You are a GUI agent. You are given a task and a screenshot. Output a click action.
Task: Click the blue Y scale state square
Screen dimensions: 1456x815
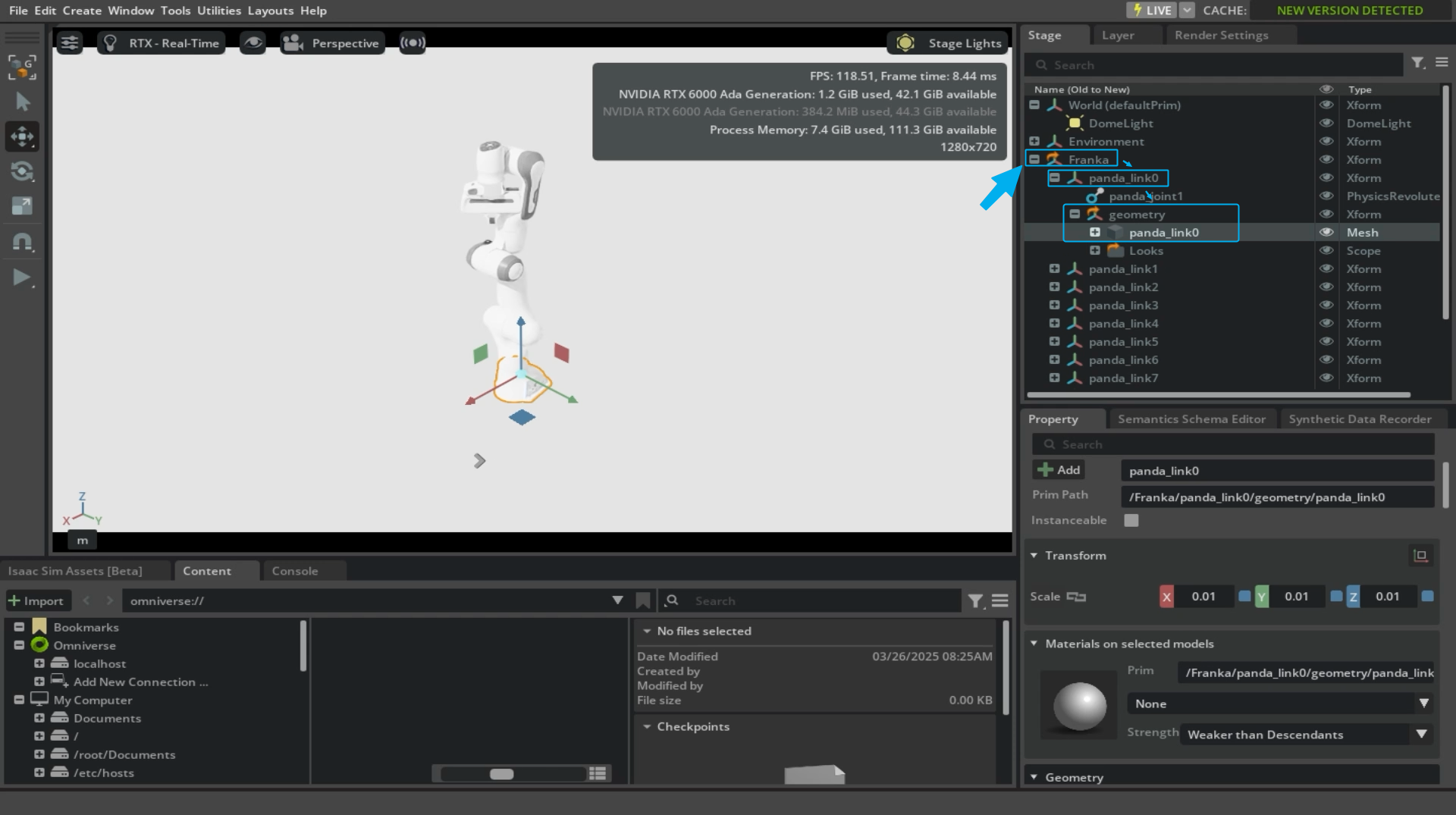click(x=1337, y=596)
